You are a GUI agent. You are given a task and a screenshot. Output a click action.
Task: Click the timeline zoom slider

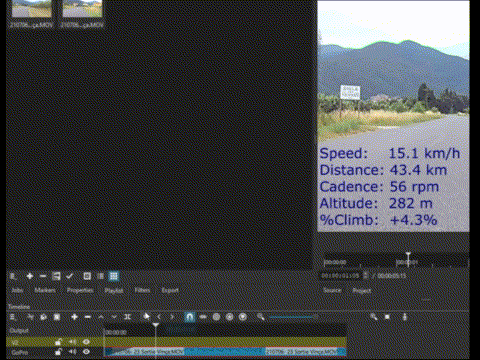293,317
